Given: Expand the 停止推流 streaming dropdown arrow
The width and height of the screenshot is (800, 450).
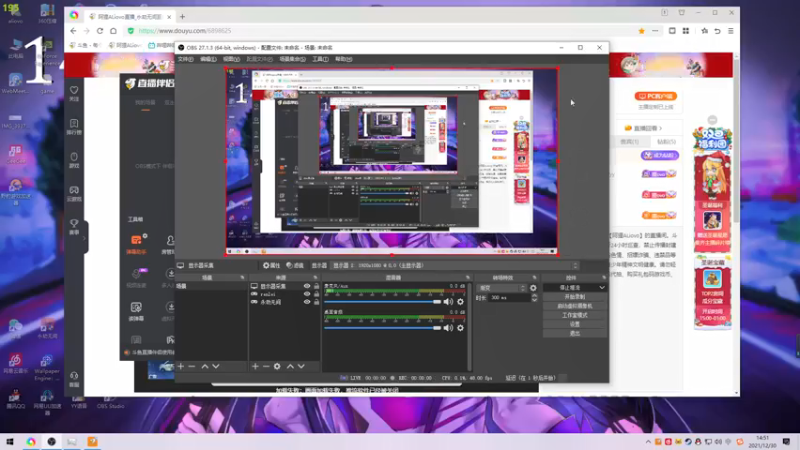Looking at the screenshot, I should tap(602, 288).
